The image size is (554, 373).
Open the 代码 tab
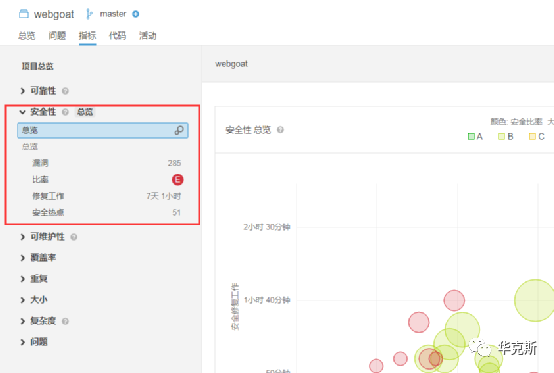(117, 36)
